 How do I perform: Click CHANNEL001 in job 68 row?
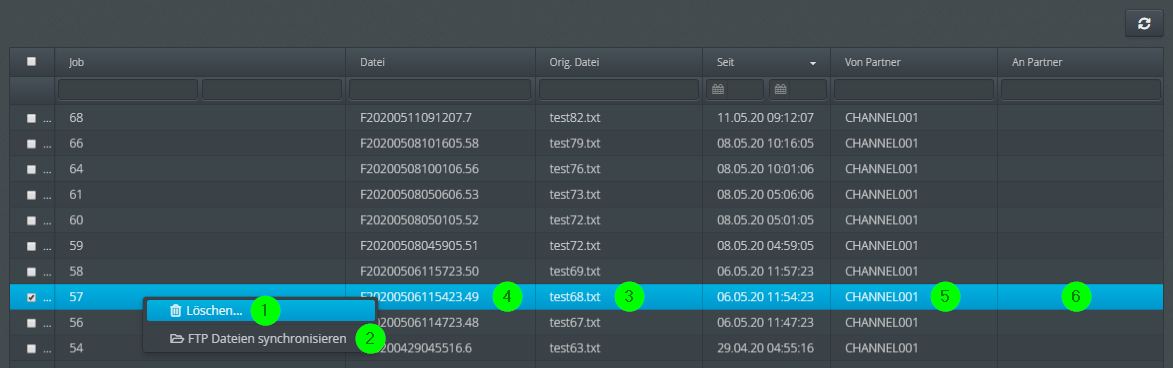[881, 118]
